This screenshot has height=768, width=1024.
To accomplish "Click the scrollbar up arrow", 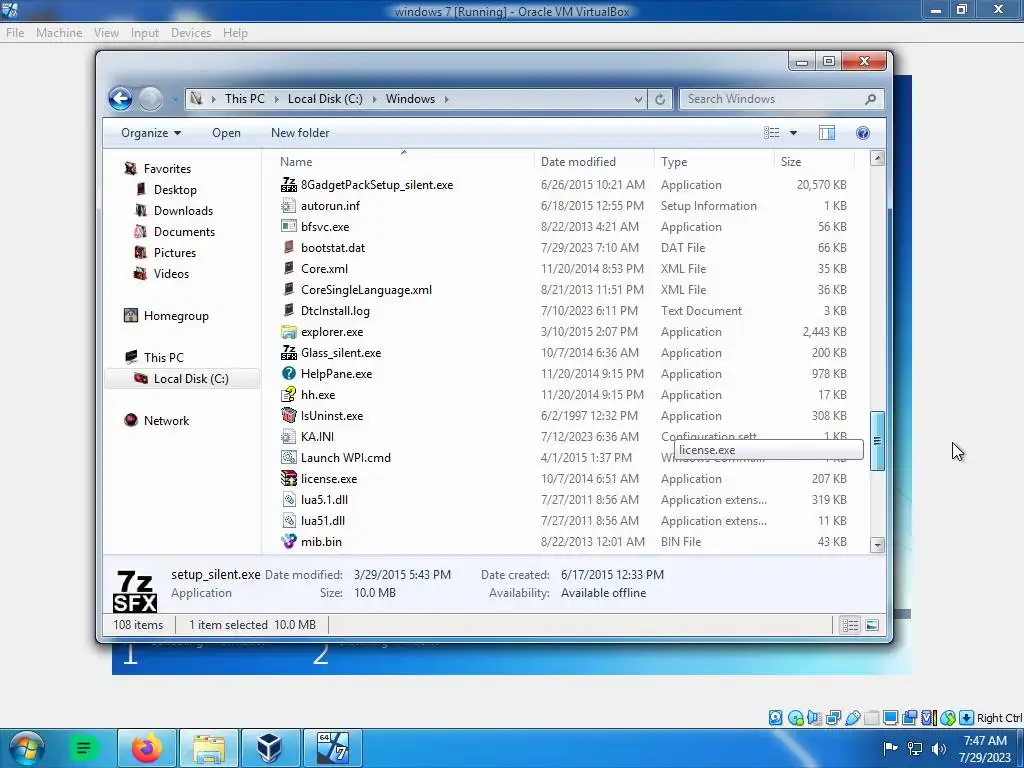I will point(878,158).
